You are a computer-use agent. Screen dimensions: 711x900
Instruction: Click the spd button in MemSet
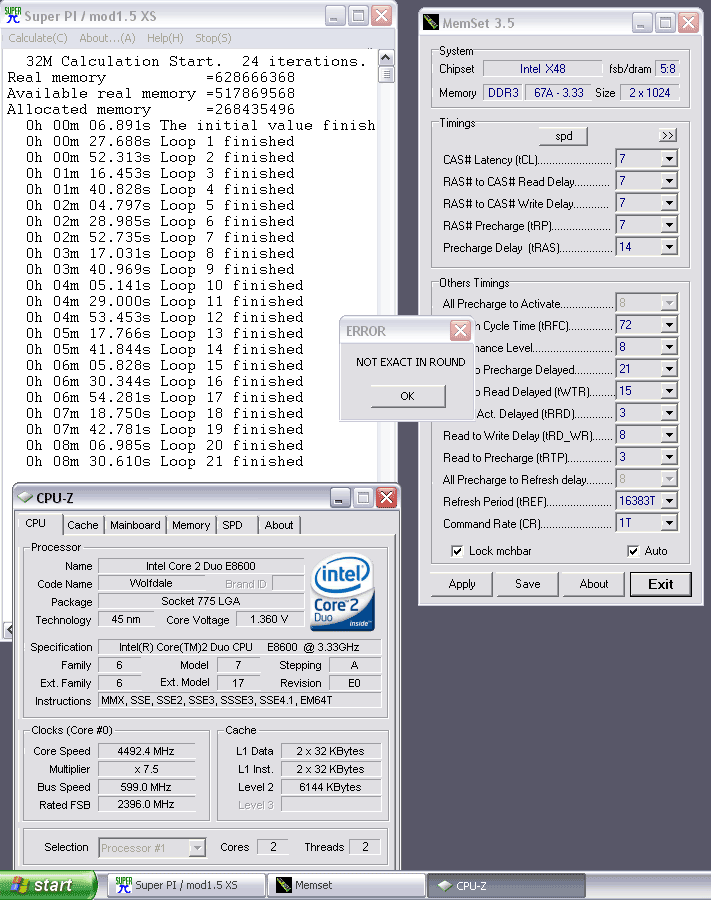[x=564, y=136]
